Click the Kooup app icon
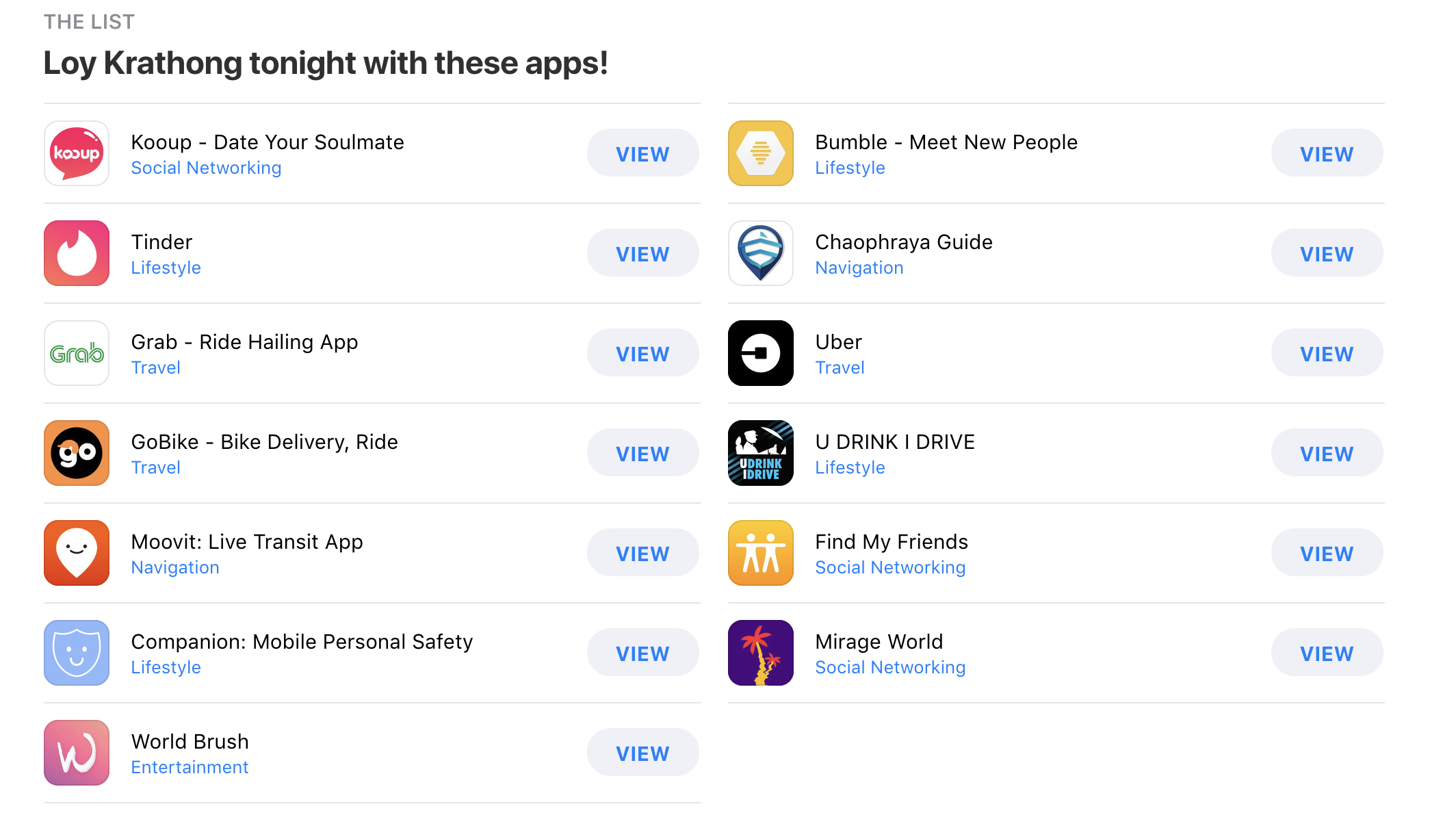This screenshot has width=1456, height=828. (x=77, y=153)
